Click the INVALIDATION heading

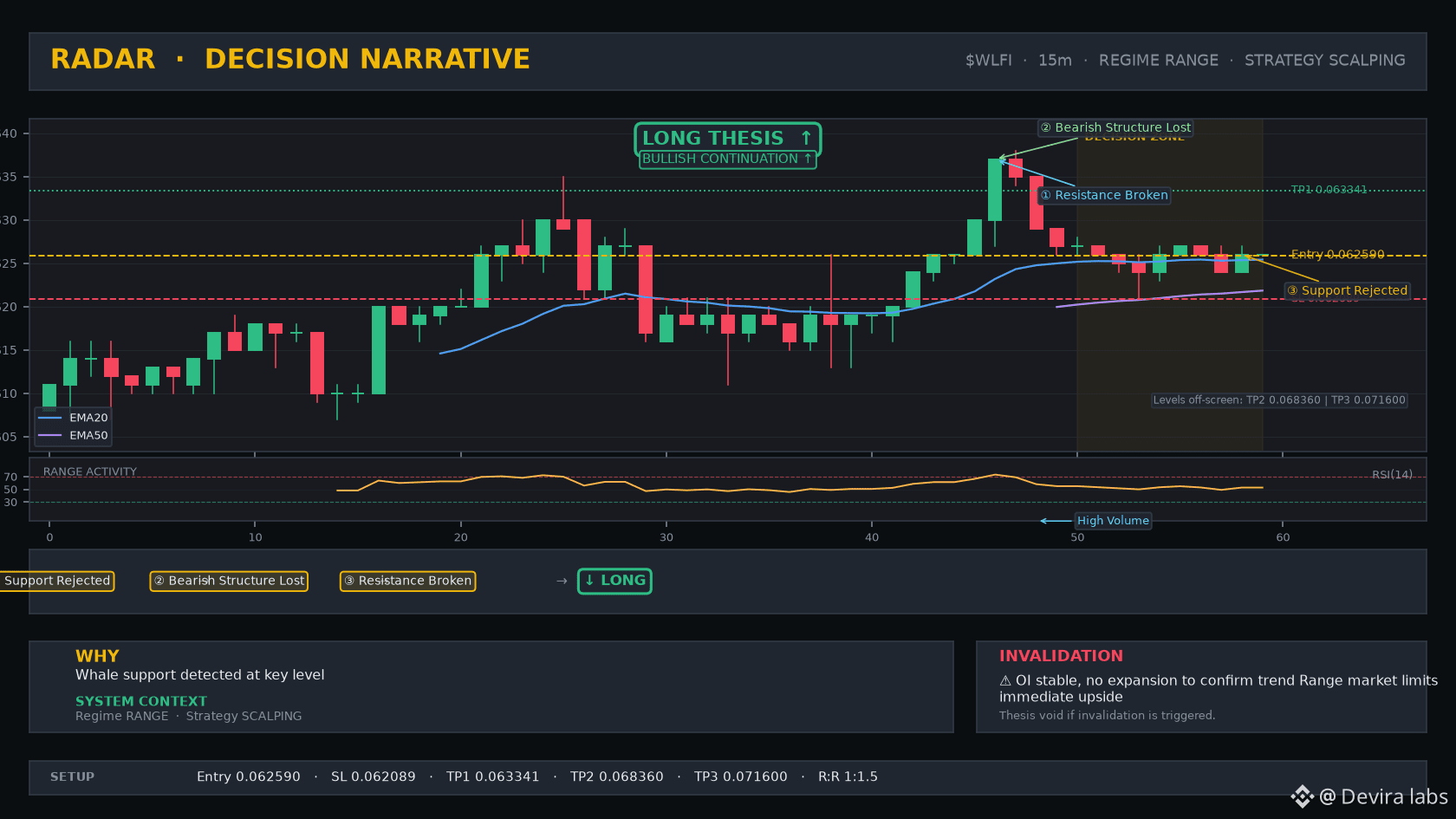pyautogui.click(x=1061, y=656)
